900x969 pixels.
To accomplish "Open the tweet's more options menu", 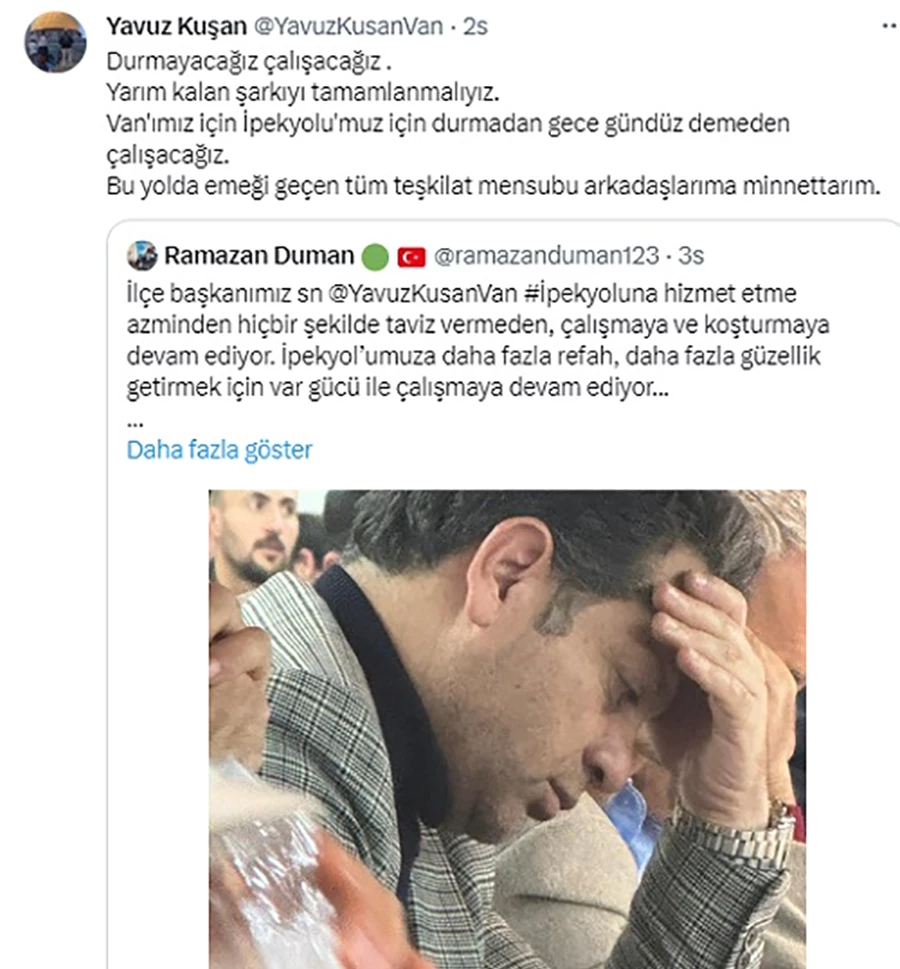I will pyautogui.click(x=890, y=26).
